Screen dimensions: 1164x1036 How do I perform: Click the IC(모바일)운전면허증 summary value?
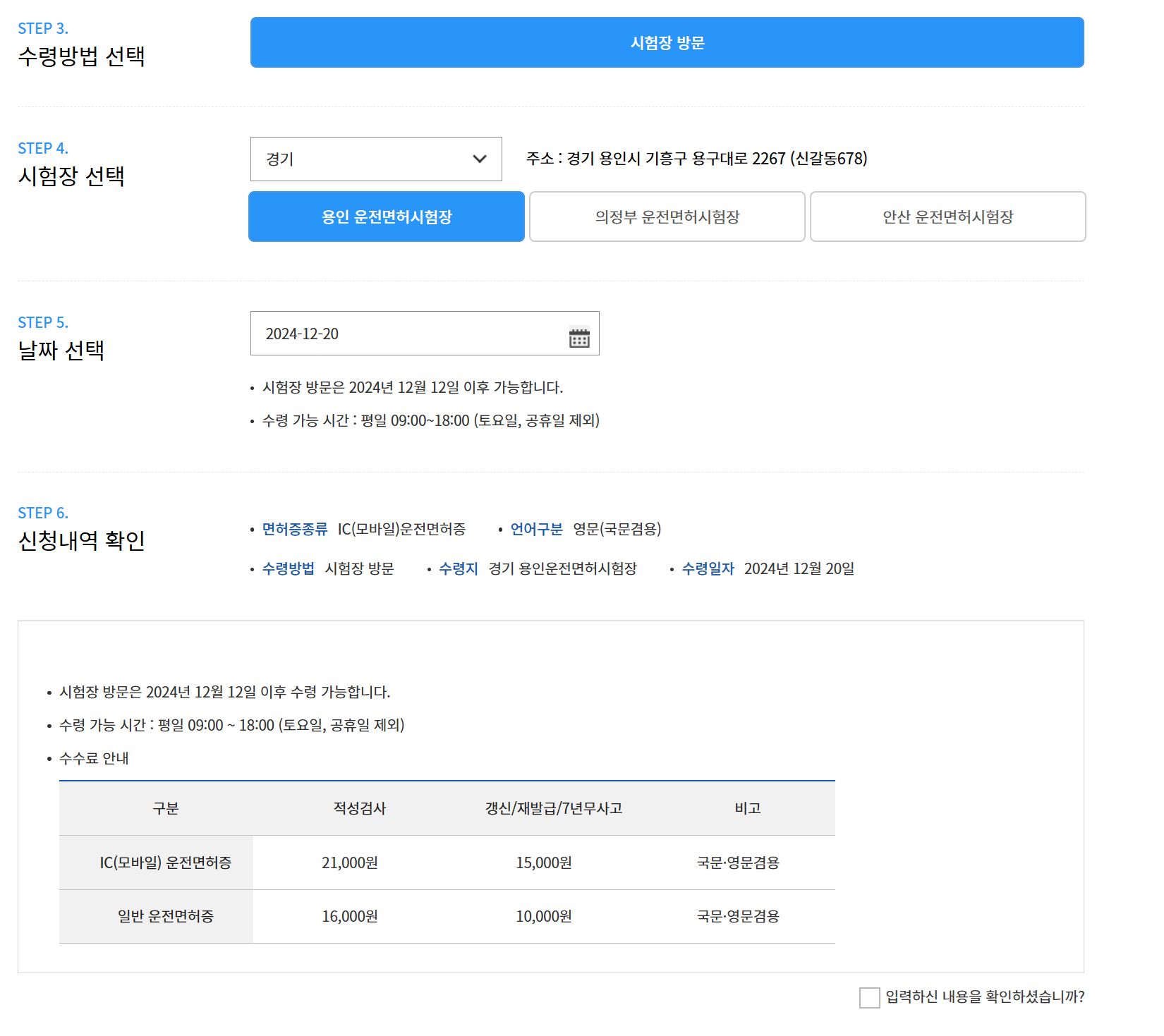pyautogui.click(x=401, y=529)
